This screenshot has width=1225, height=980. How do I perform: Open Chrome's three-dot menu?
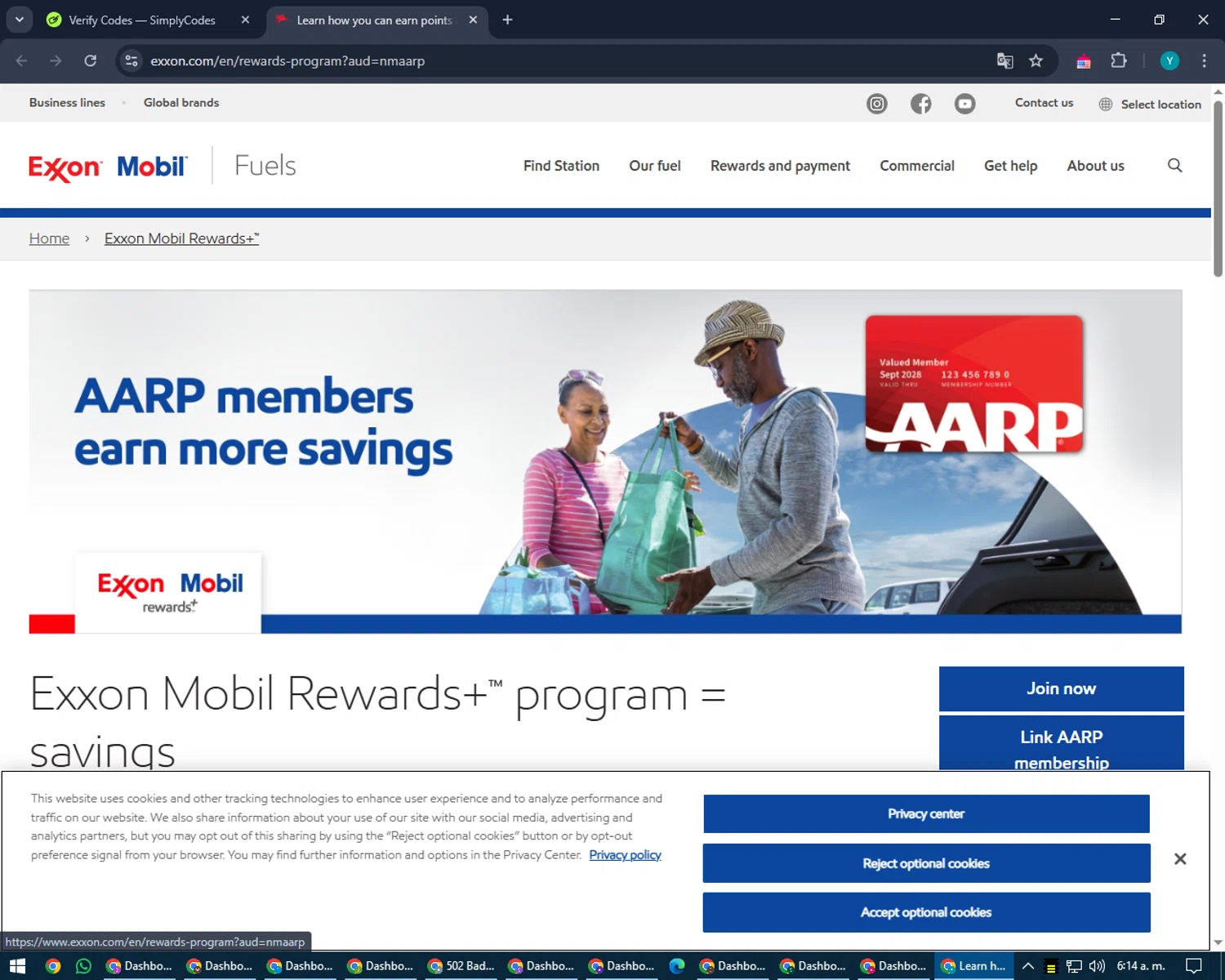[x=1204, y=60]
